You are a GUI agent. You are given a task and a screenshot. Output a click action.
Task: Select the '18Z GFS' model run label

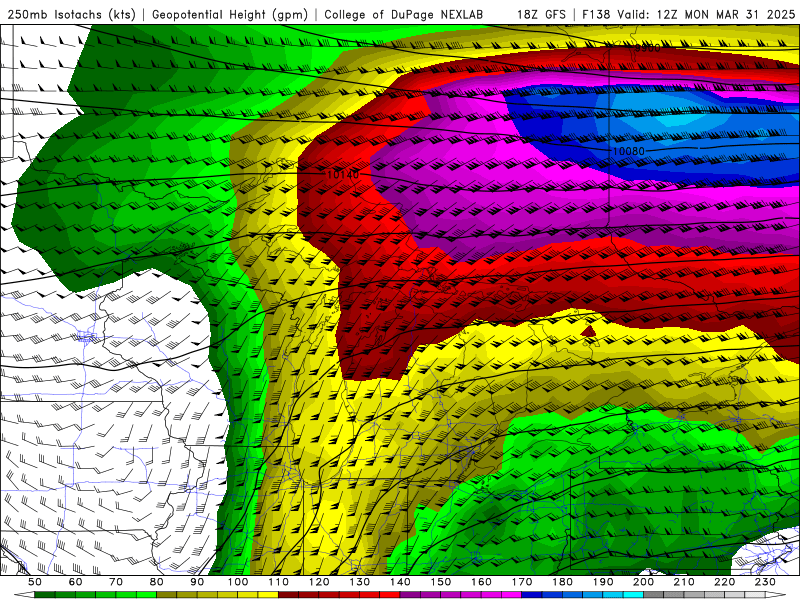coord(541,14)
